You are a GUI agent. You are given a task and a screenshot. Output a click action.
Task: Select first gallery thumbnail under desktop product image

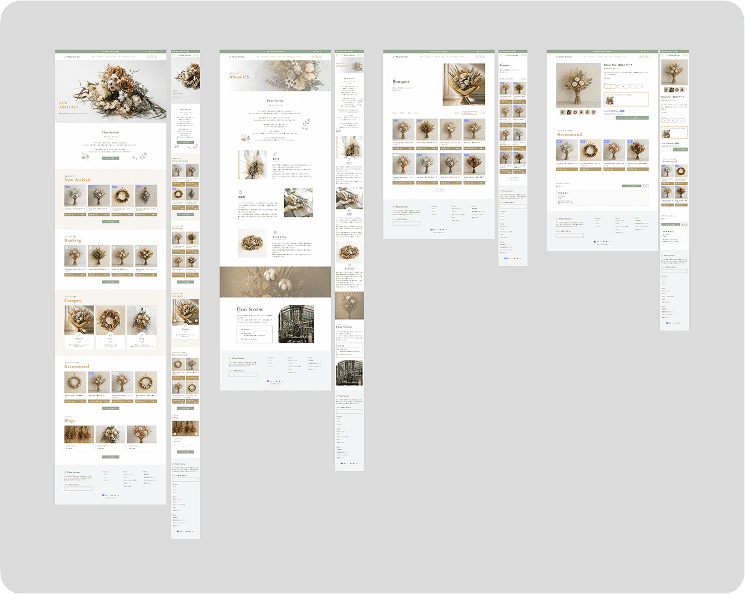[563, 112]
